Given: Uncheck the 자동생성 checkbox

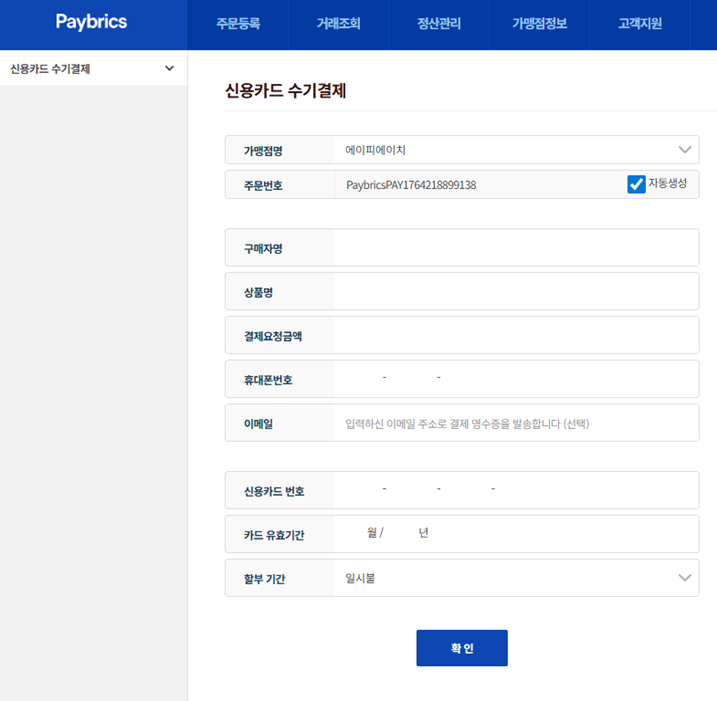Looking at the screenshot, I should (x=636, y=184).
